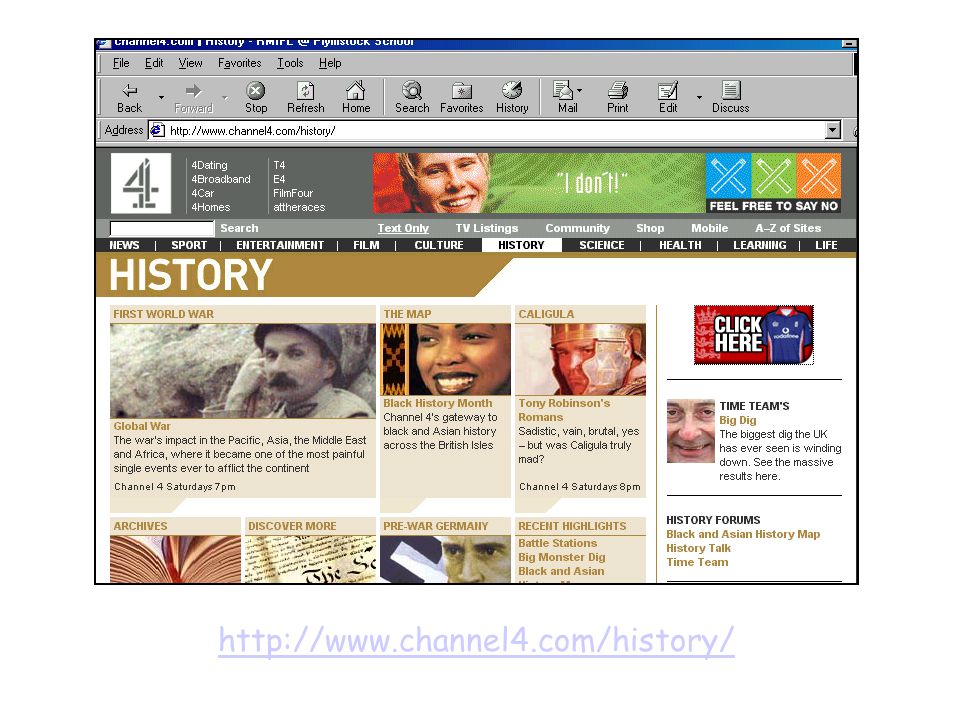Viewport: 960px width, 720px height.
Task: Click the Edit page toolbar icon
Action: [667, 91]
